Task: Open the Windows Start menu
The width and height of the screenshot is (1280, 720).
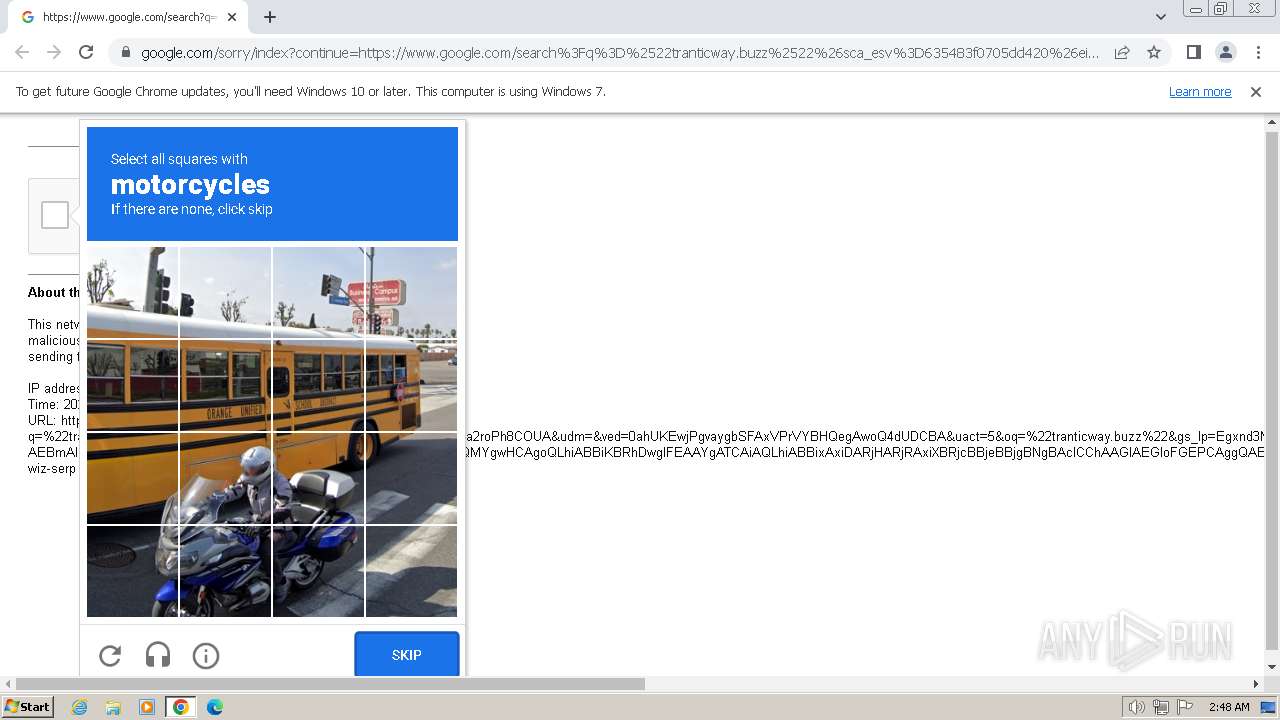Action: pos(28,706)
